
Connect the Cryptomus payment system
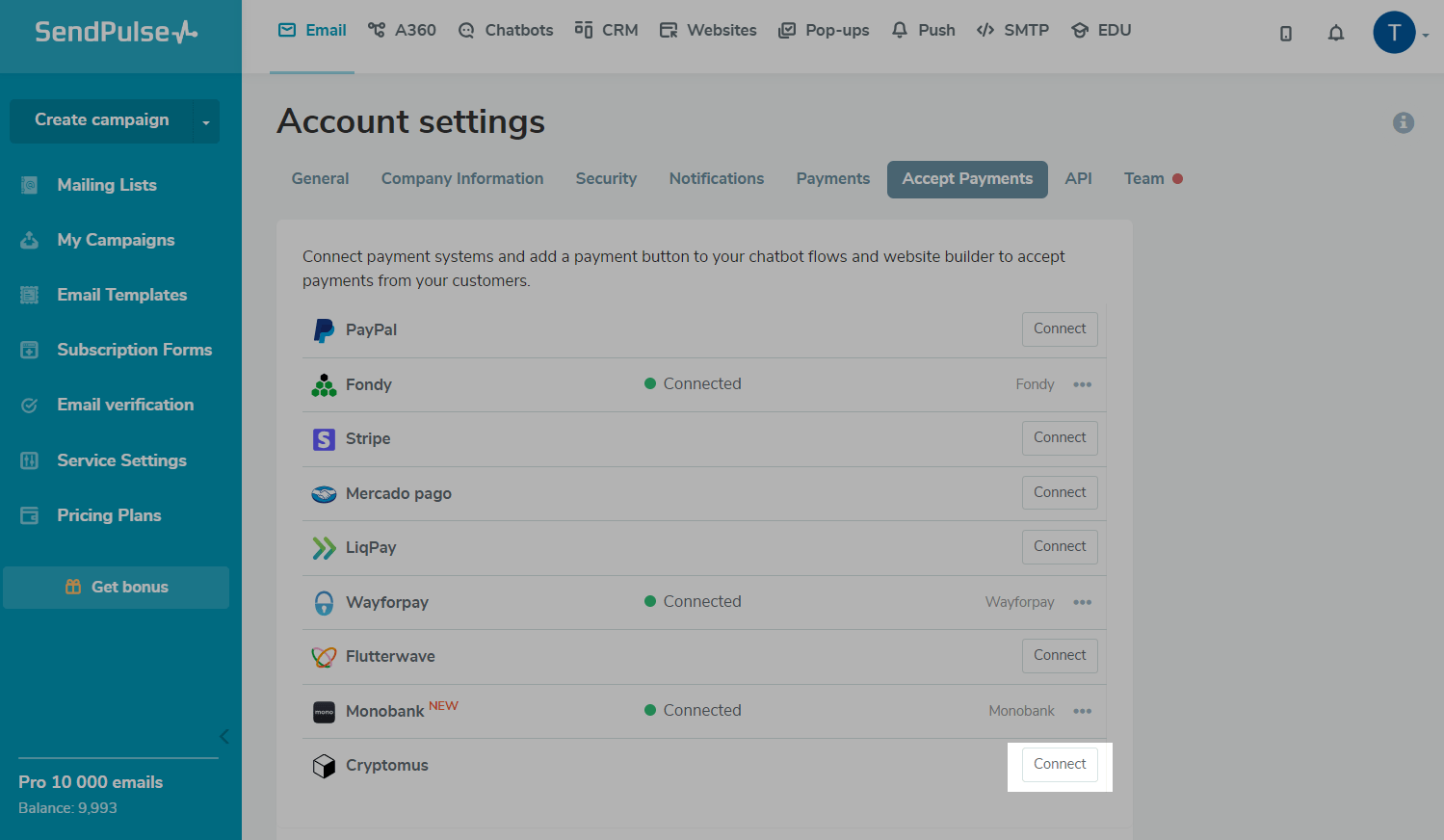[1060, 765]
